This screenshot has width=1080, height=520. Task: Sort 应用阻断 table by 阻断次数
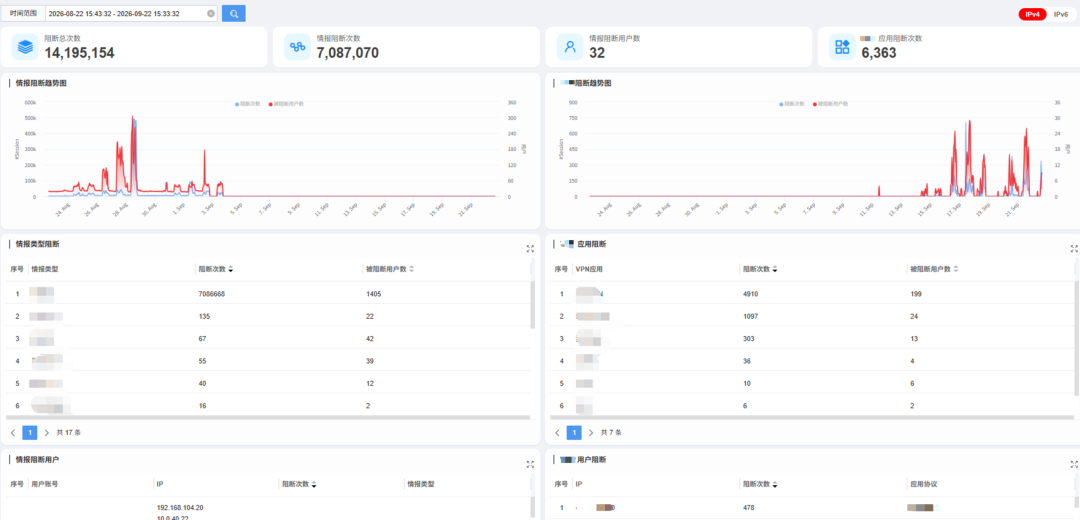[x=774, y=269]
